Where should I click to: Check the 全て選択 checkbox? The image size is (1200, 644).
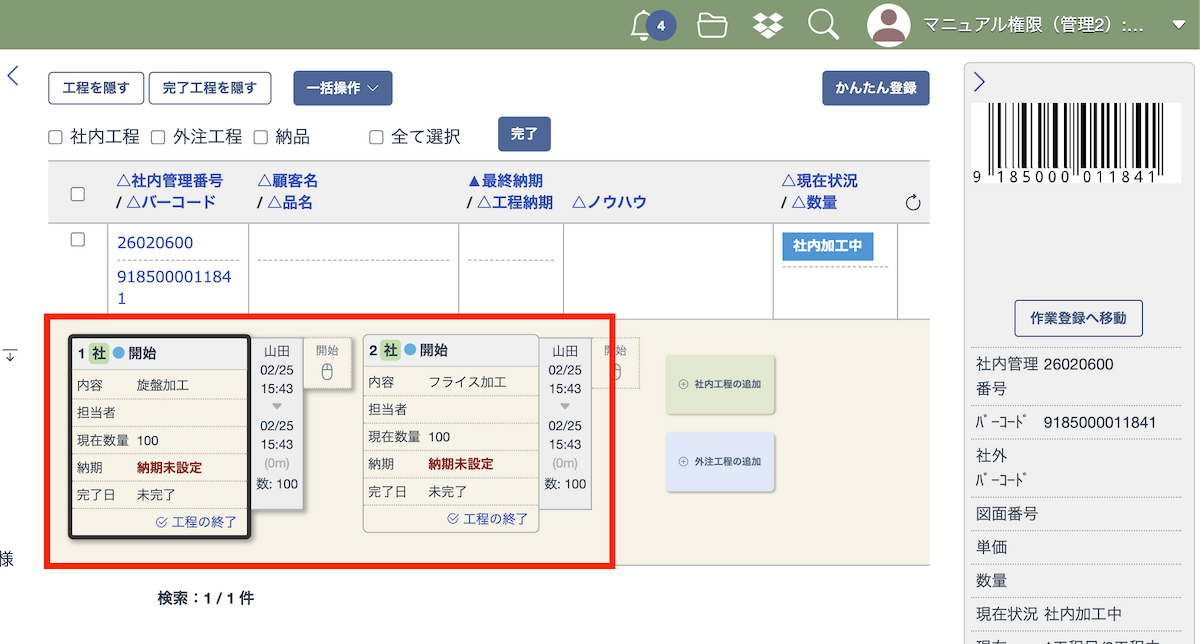tap(376, 137)
